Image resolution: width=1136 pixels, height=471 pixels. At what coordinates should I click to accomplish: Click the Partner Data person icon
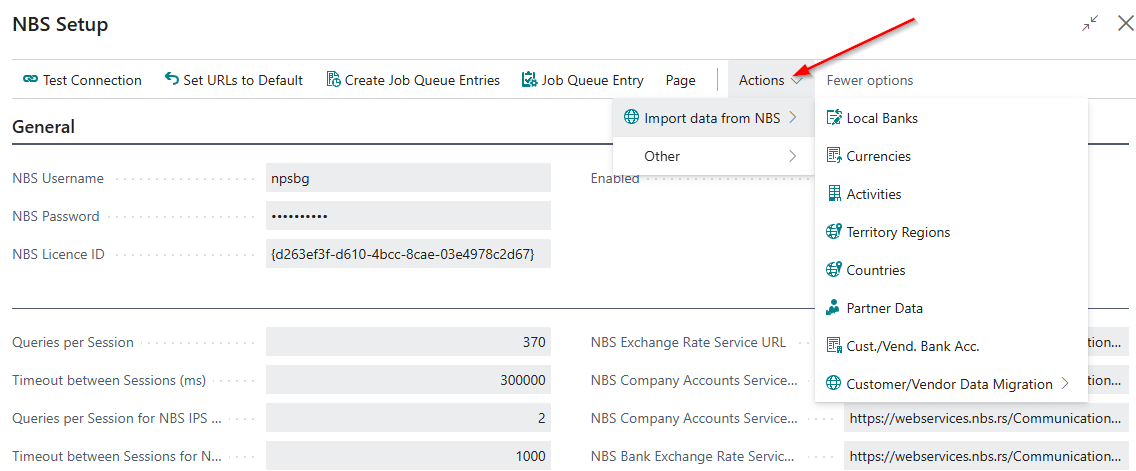[x=833, y=308]
